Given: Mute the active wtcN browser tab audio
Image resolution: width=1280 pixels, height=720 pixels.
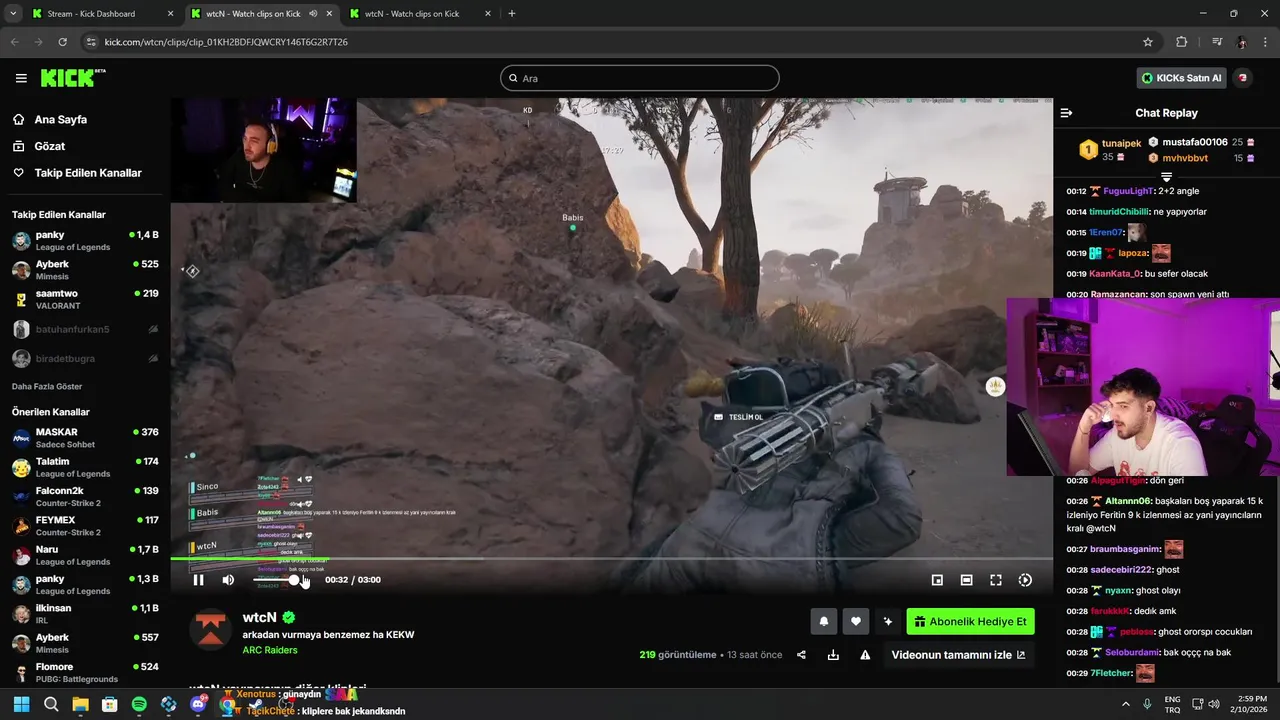Looking at the screenshot, I should point(313,14).
